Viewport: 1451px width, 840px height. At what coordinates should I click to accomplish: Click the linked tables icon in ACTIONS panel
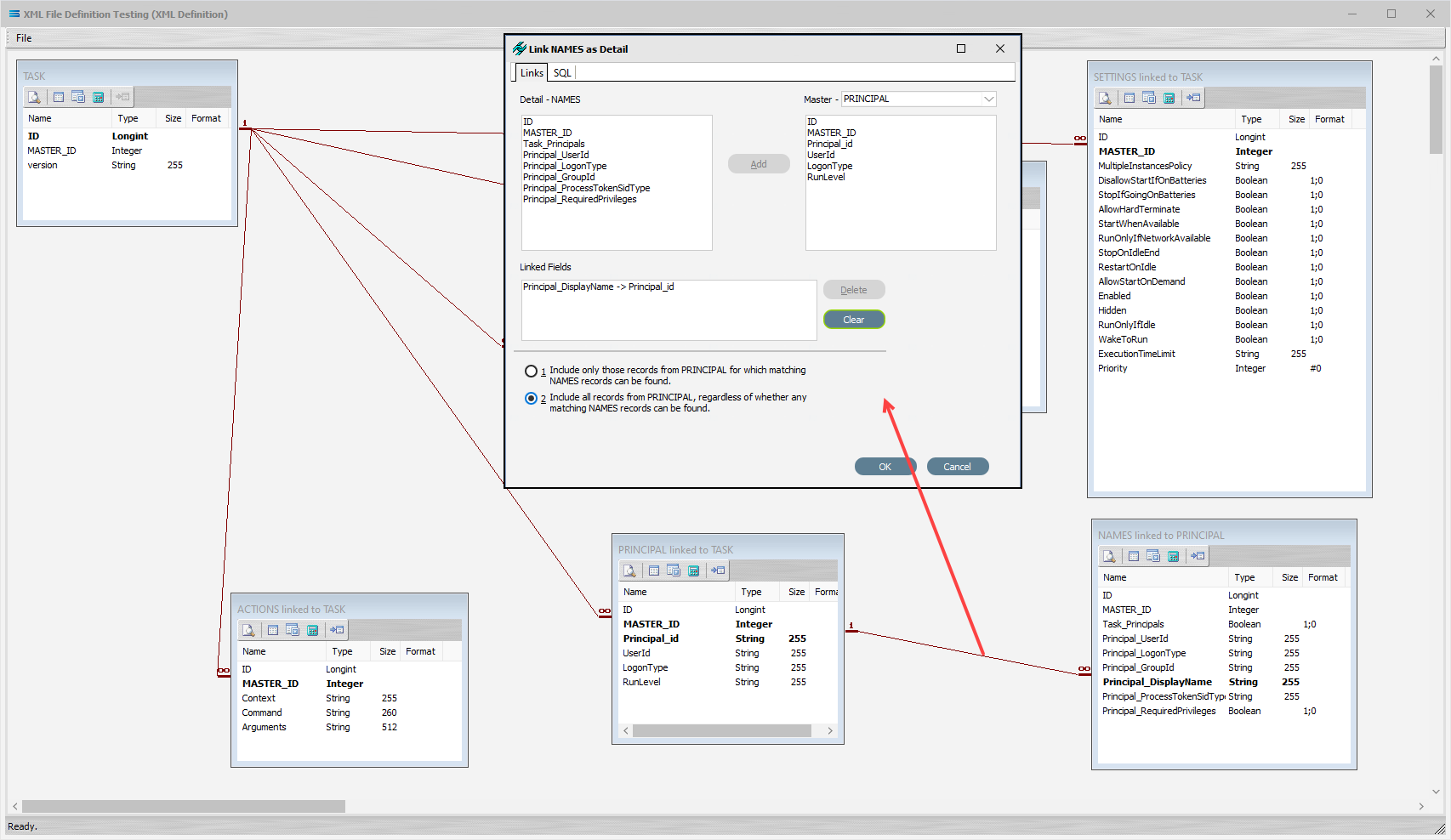[293, 631]
